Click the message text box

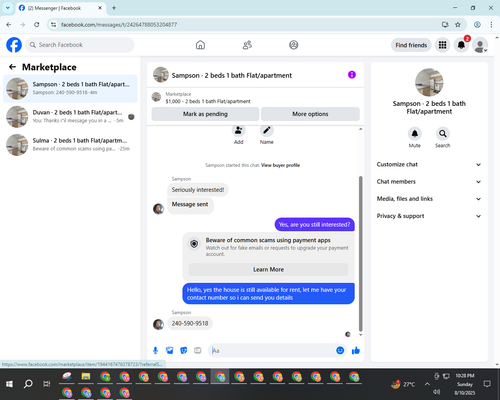(x=273, y=350)
